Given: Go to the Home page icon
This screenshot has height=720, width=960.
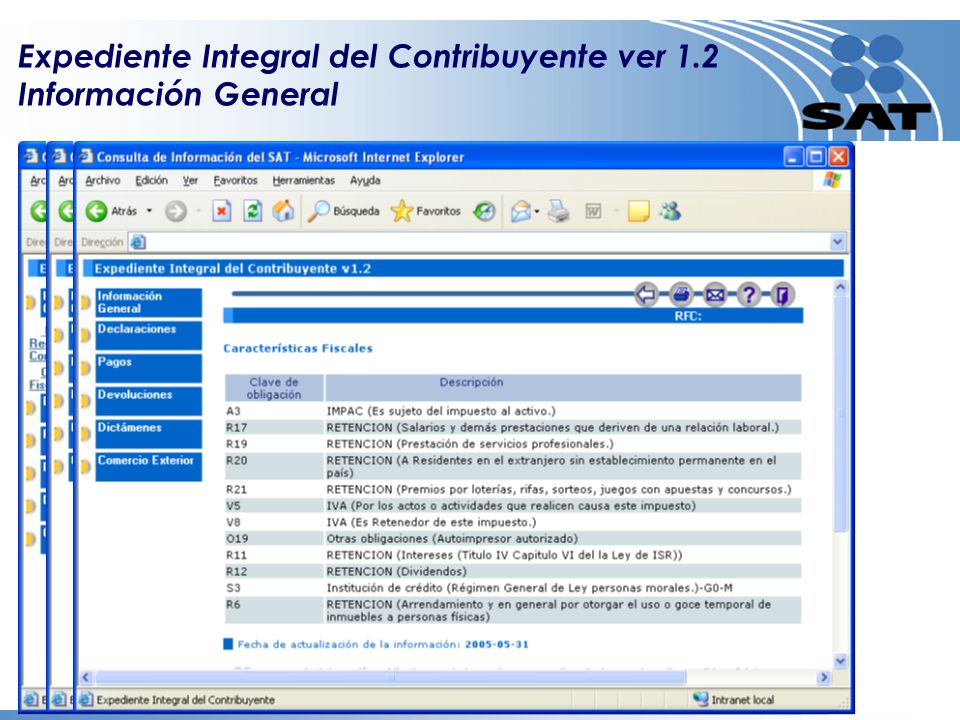Looking at the screenshot, I should click(x=283, y=211).
